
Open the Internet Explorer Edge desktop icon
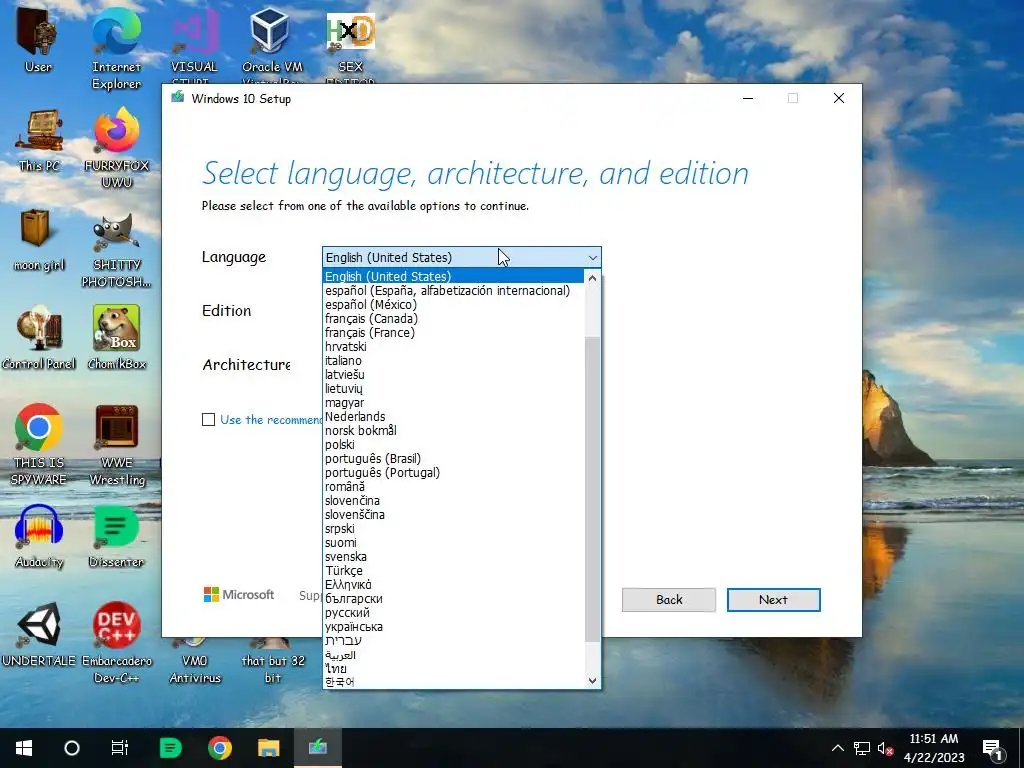point(116,48)
